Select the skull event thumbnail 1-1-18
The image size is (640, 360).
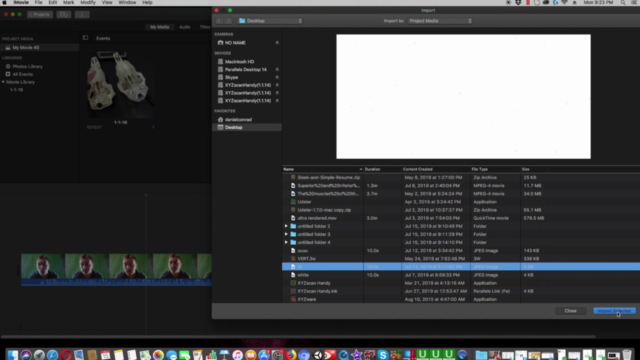(x=120, y=84)
